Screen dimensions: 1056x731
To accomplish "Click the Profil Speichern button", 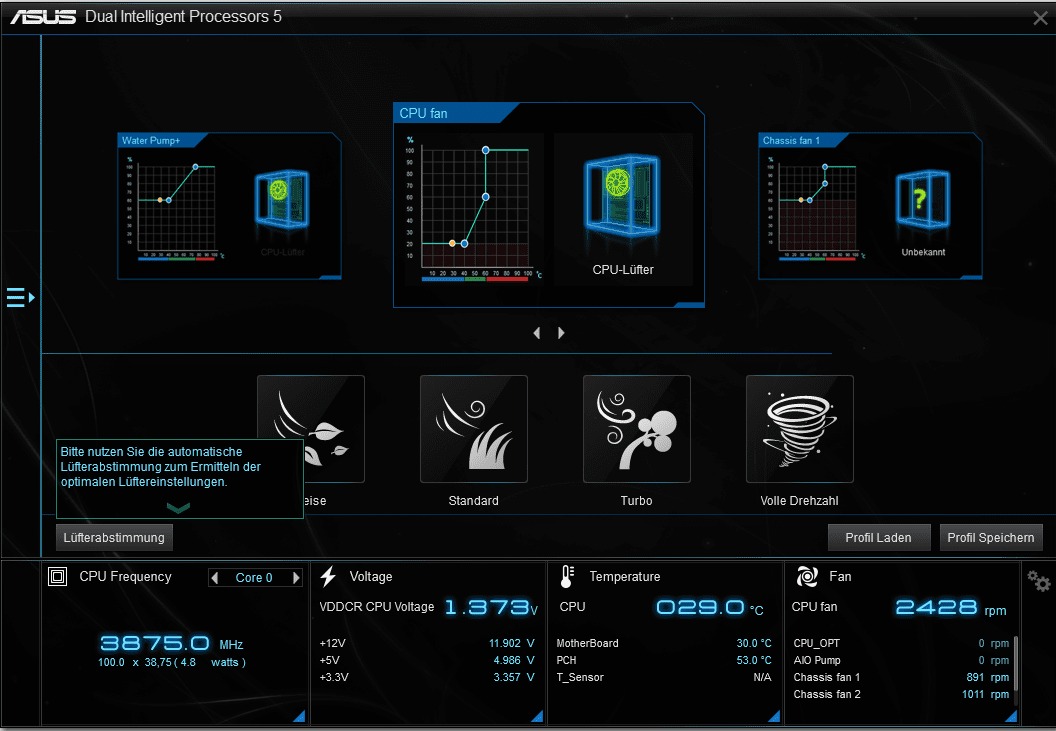I will 991,538.
